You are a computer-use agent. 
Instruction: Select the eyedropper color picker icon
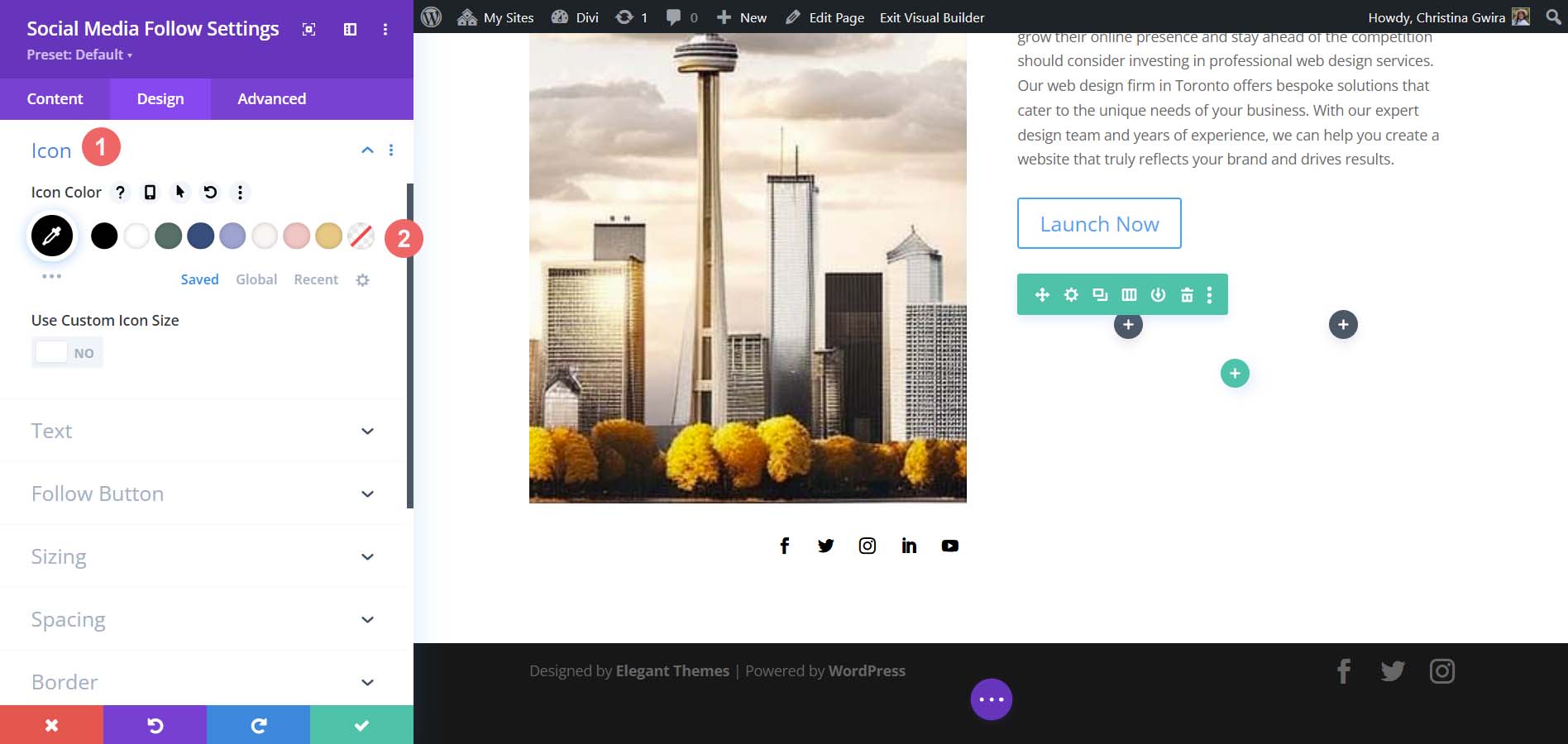[52, 236]
